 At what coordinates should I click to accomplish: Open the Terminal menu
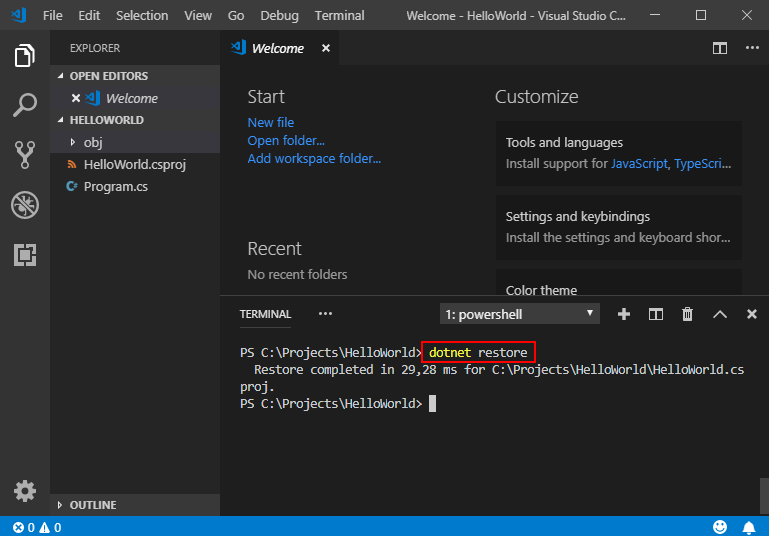tap(339, 16)
